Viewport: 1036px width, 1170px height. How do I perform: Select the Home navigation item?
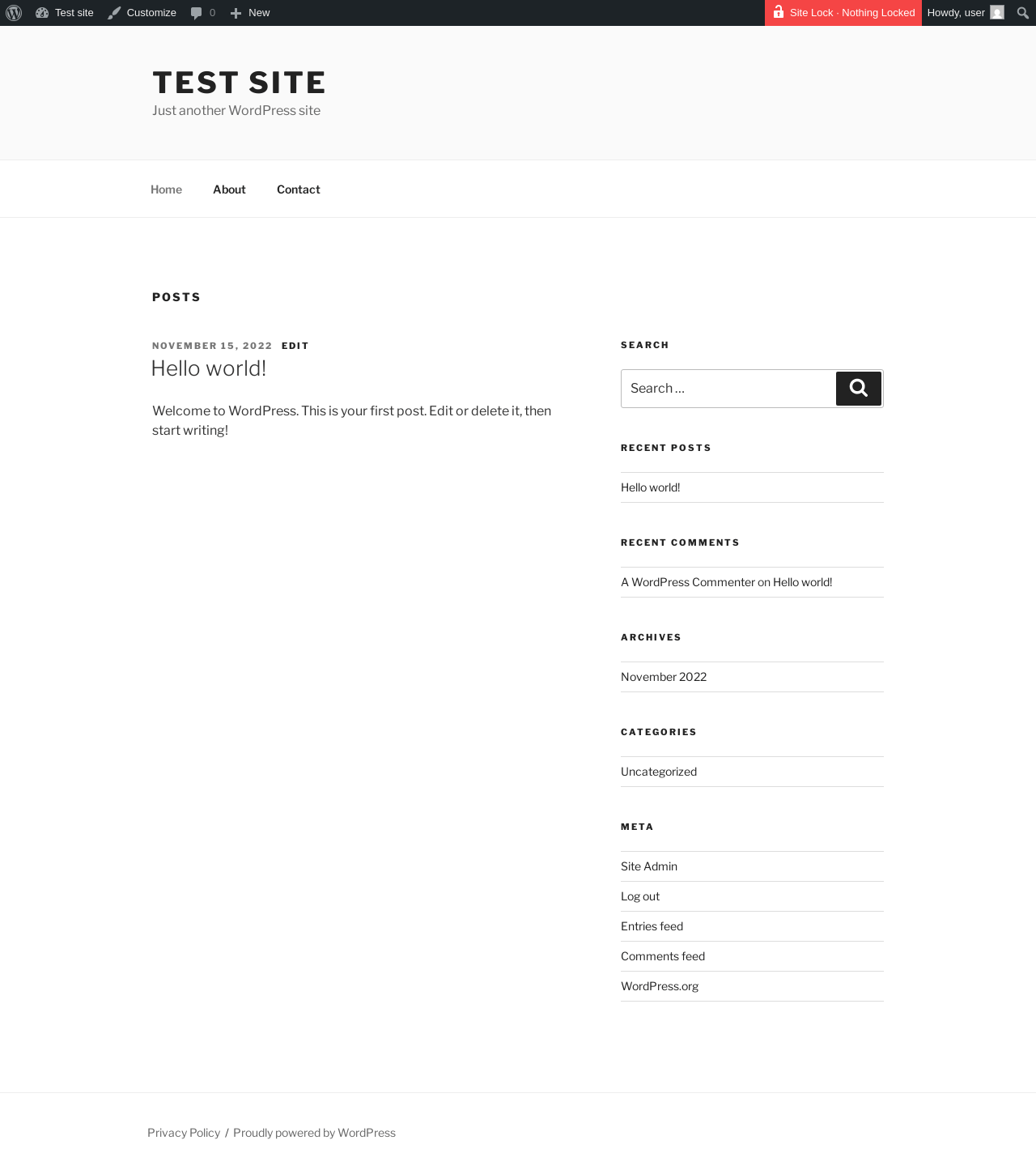pos(166,189)
